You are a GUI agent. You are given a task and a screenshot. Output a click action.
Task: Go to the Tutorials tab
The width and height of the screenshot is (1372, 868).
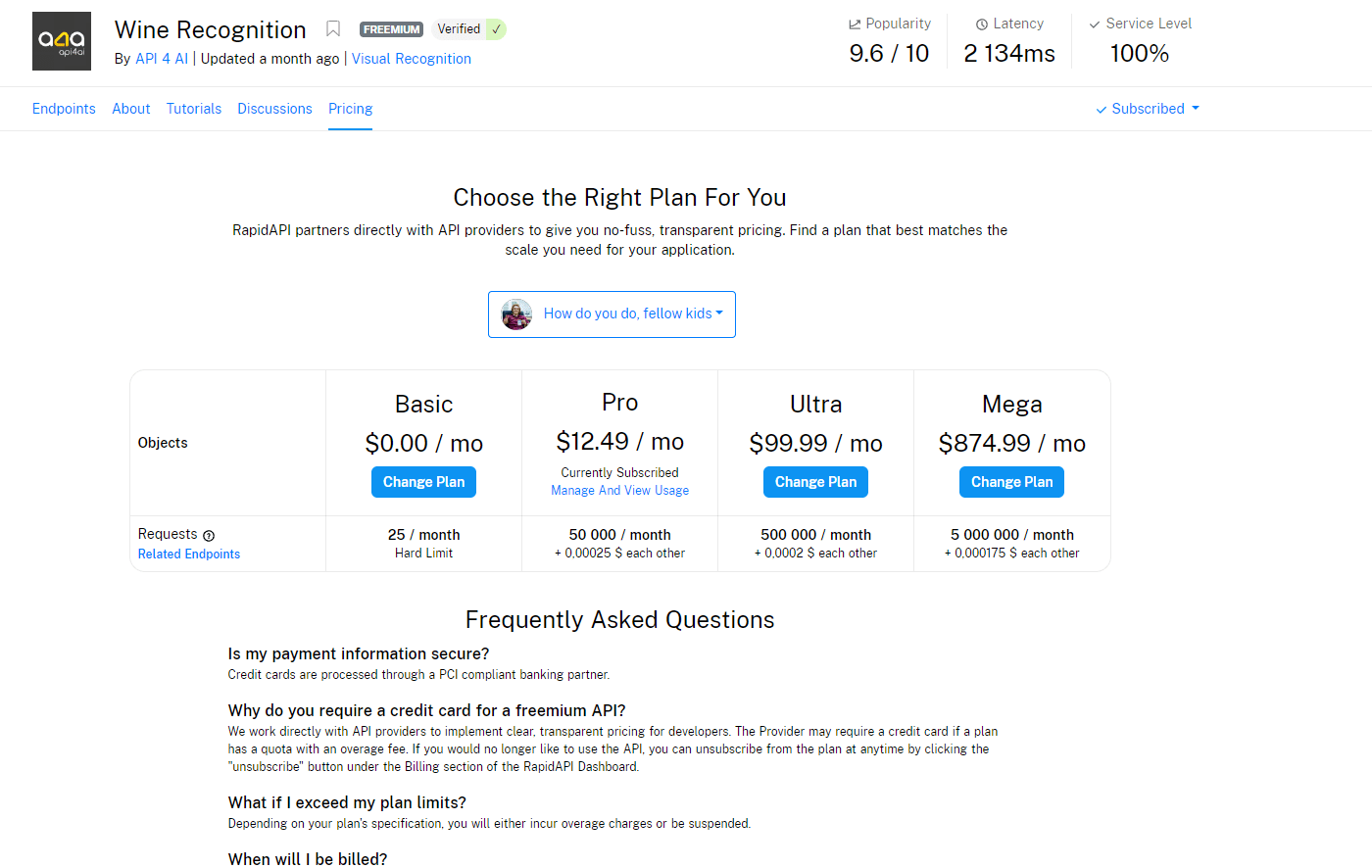click(x=194, y=109)
